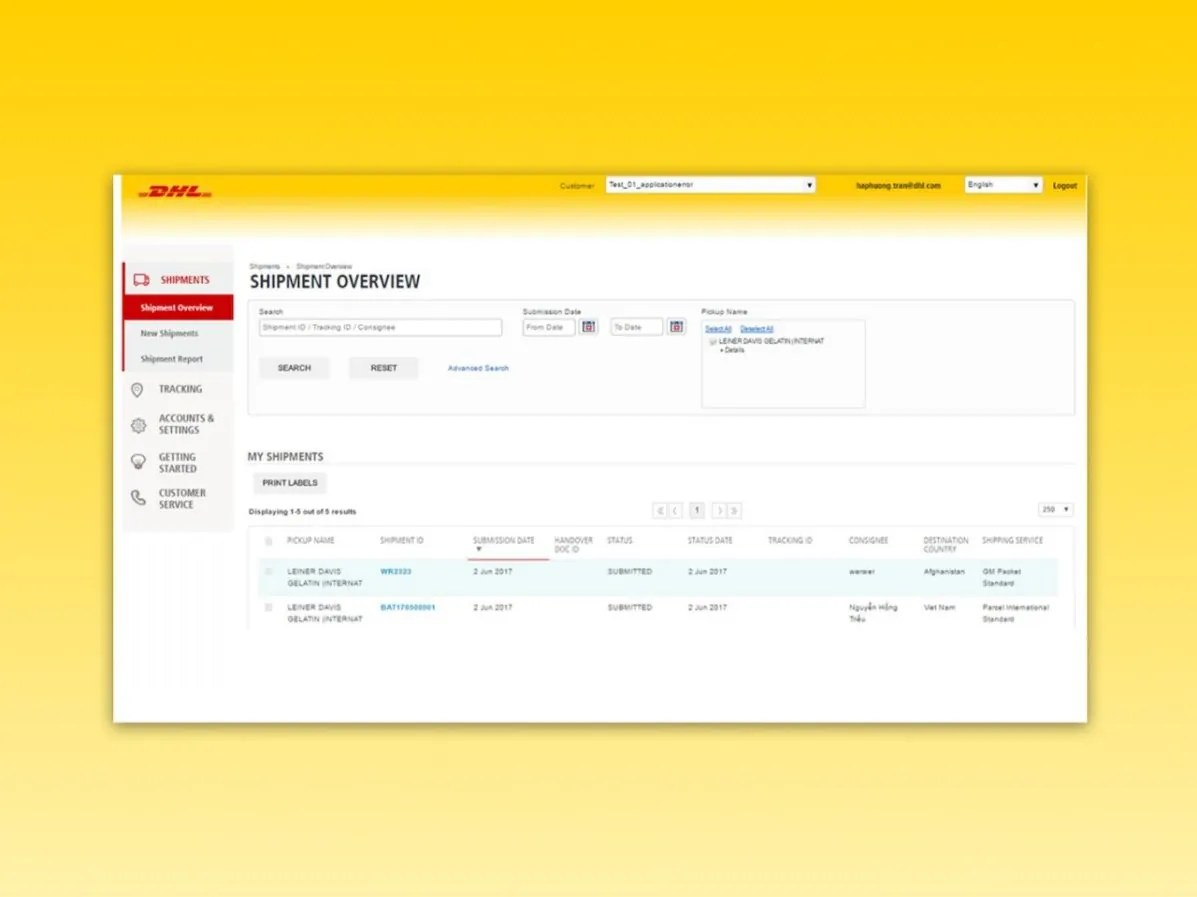Click the Viet Nam destination cell
The height and width of the screenshot is (897, 1197).
[x=939, y=608]
